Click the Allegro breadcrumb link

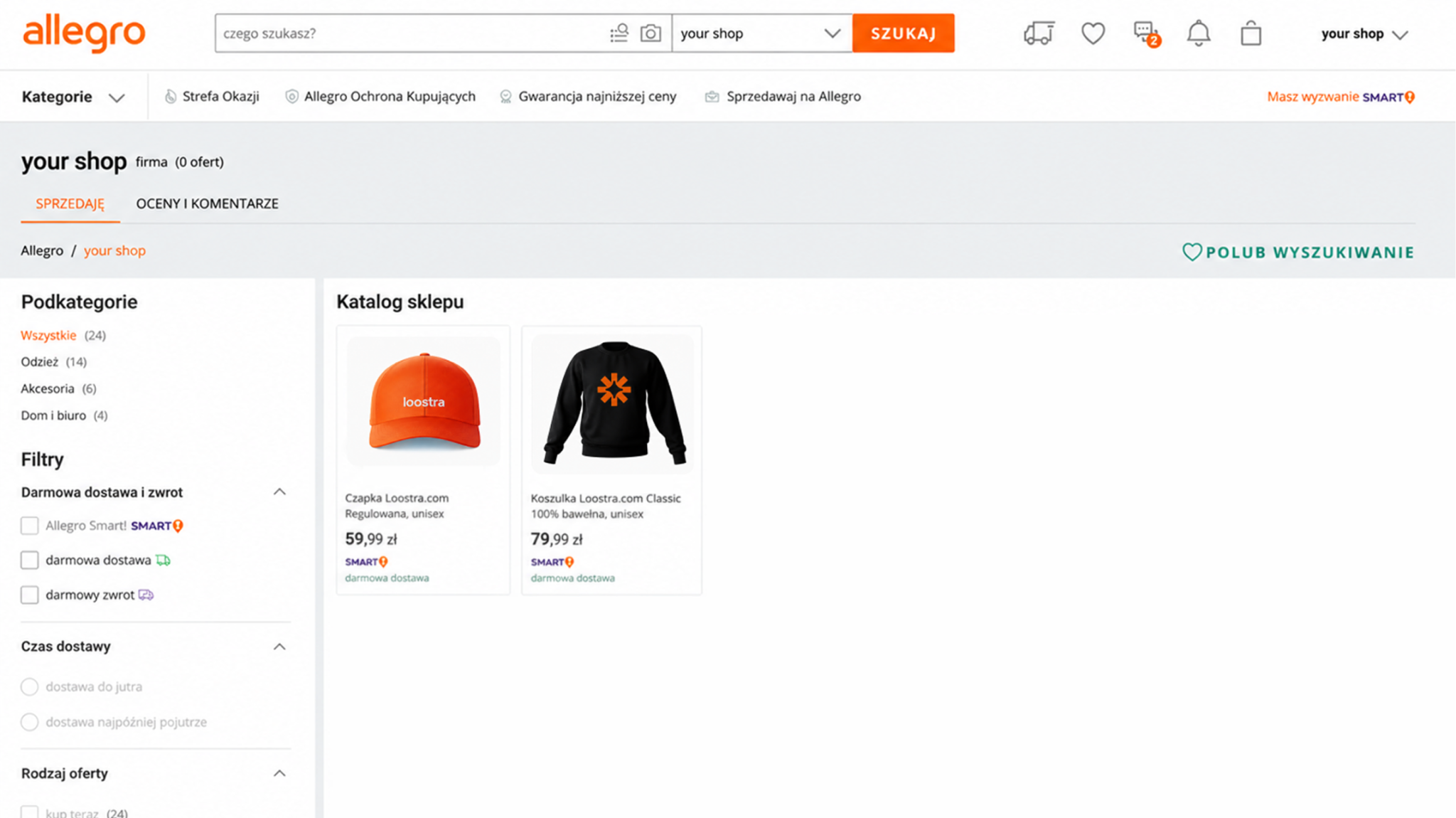(42, 250)
